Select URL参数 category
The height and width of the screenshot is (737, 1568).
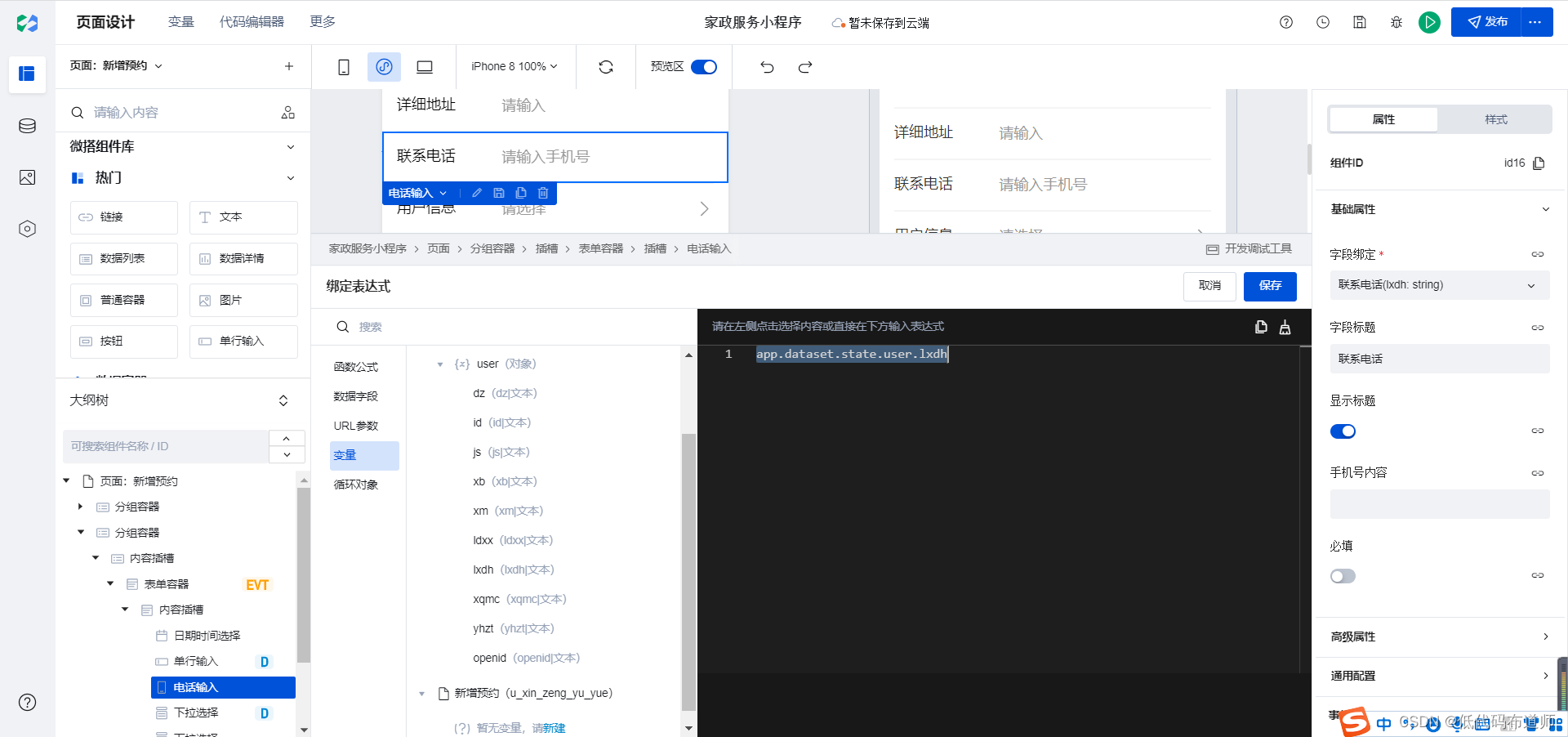pyautogui.click(x=356, y=426)
